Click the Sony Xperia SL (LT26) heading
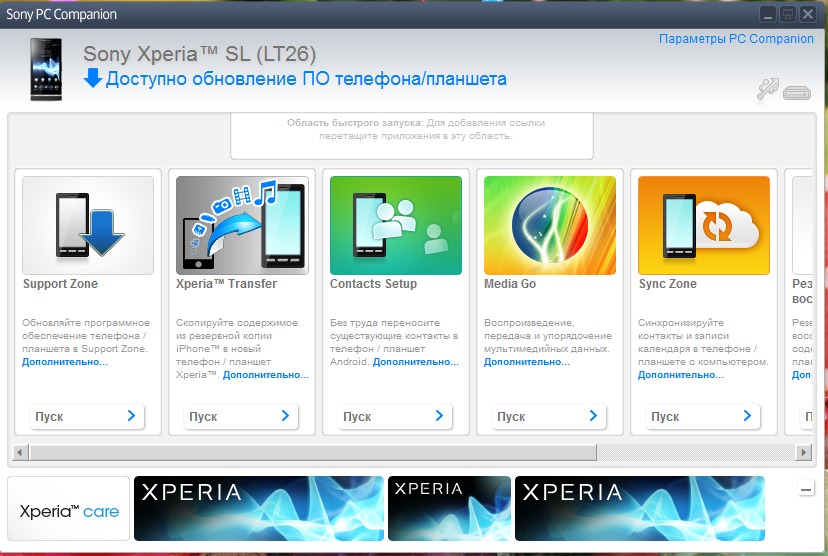Viewport: 828px width, 556px height. tap(200, 54)
